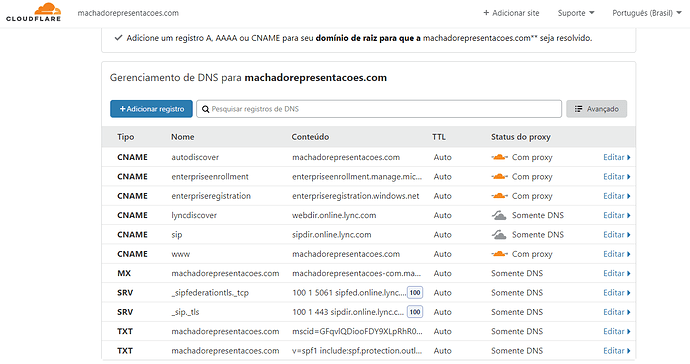Open the Avançado options button

coord(596,109)
